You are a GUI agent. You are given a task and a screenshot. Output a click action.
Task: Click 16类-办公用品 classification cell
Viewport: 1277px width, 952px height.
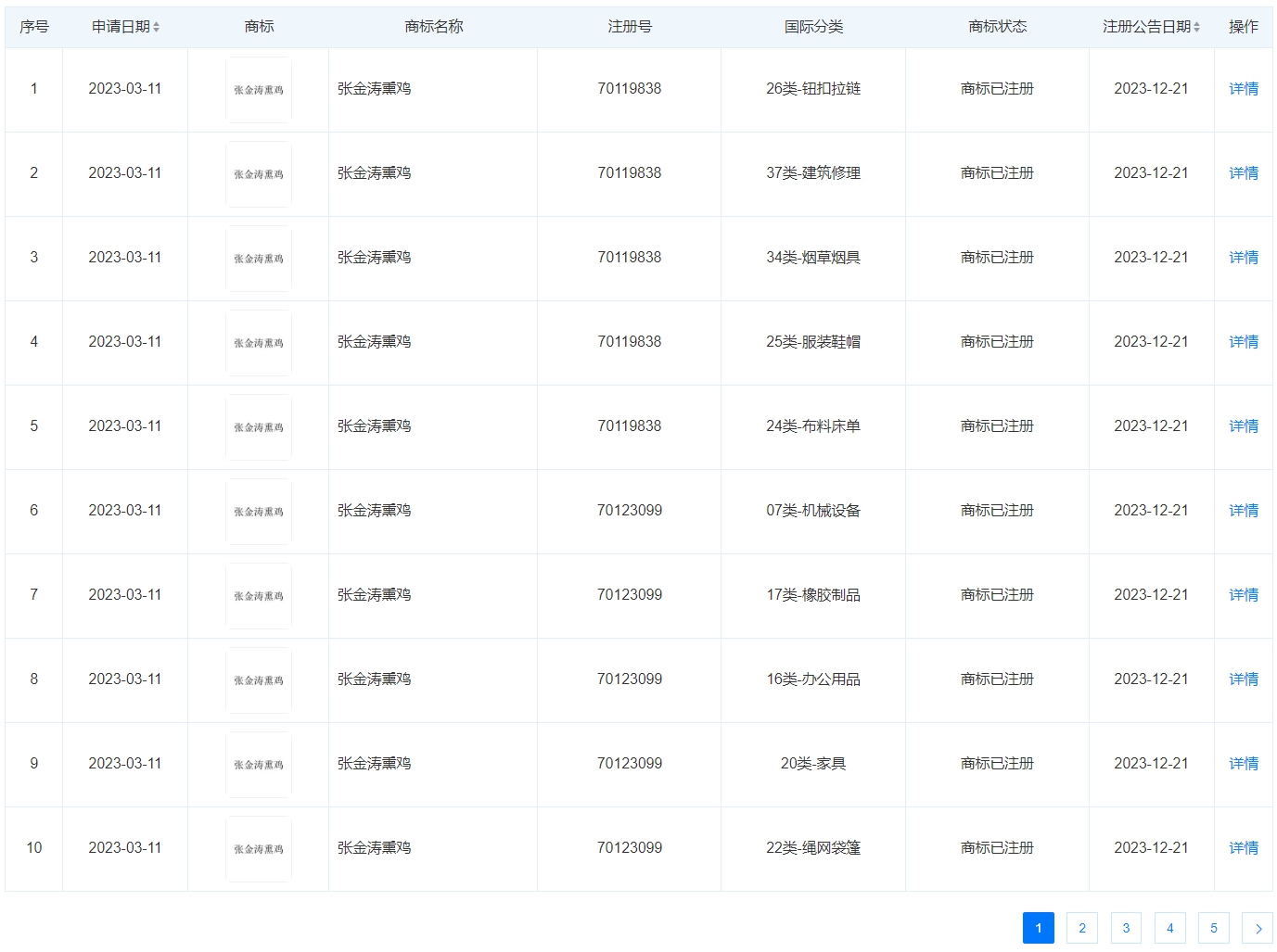tap(813, 679)
